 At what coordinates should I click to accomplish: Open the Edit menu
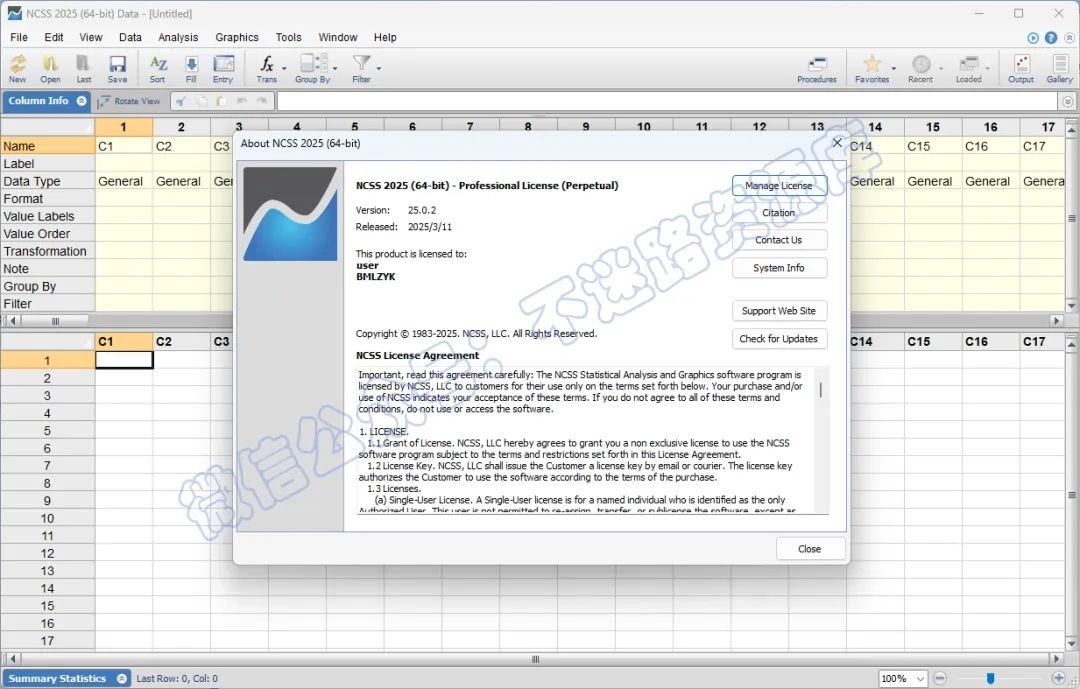[x=54, y=37]
